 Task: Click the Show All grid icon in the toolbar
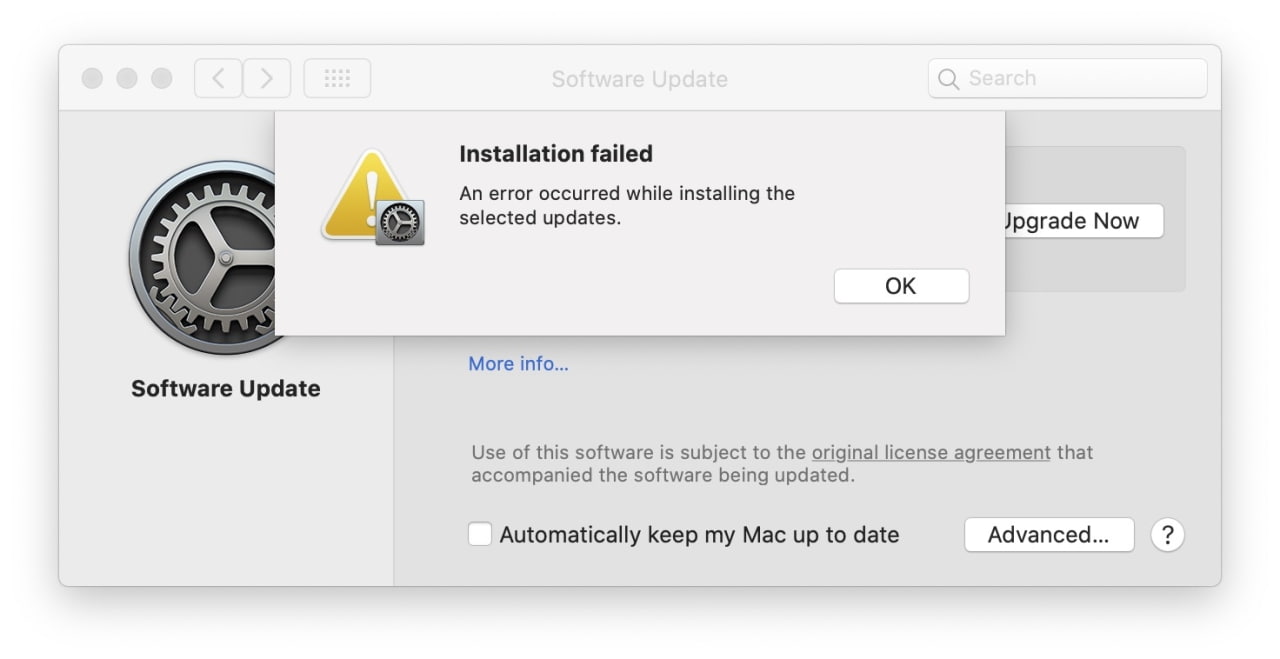click(x=337, y=77)
